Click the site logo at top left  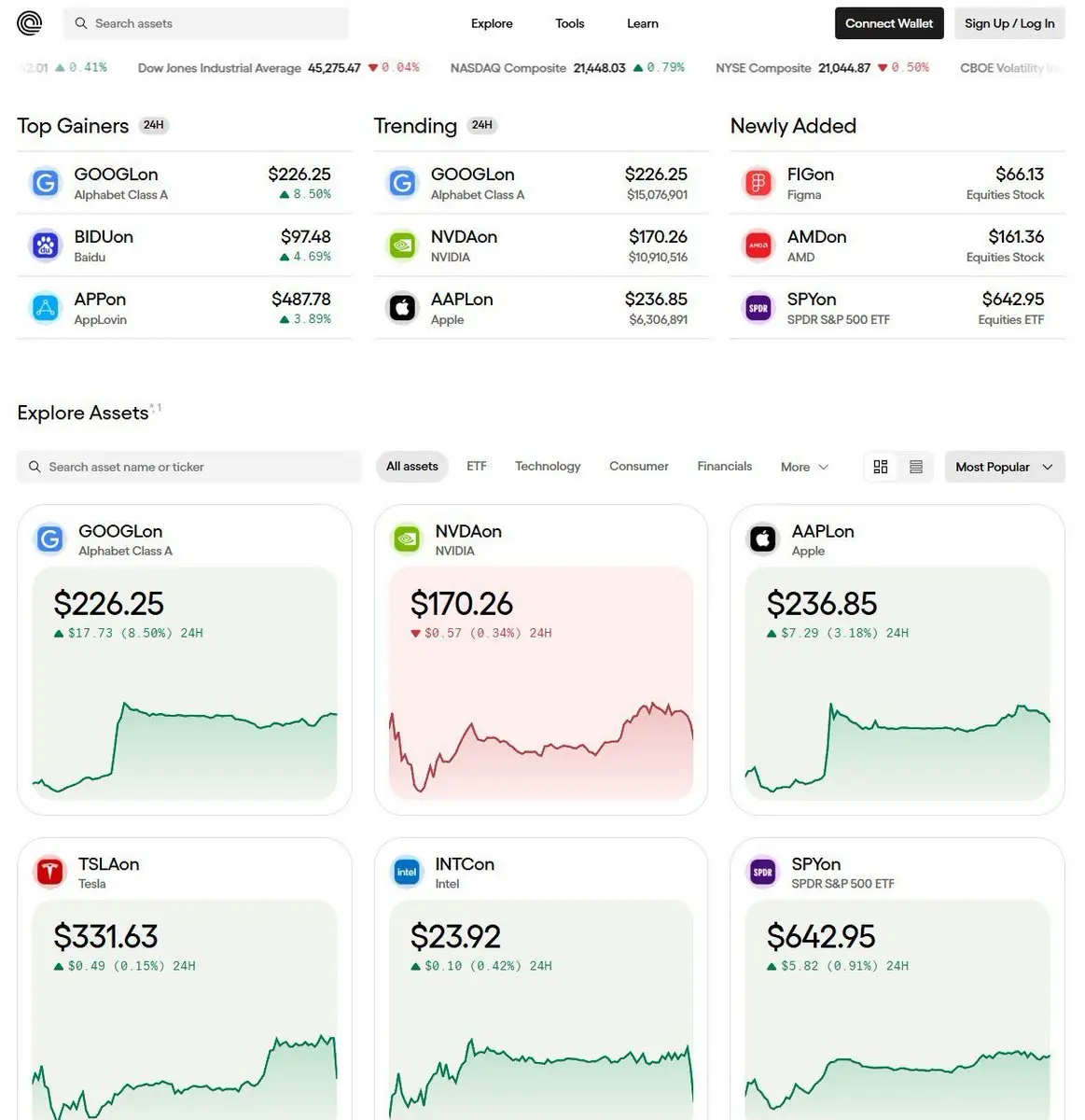[30, 23]
